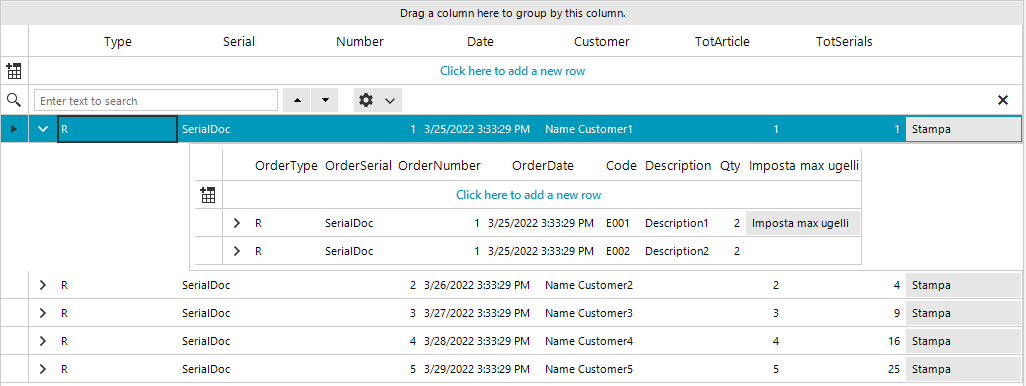Click the TotSerials column header

tap(844, 42)
